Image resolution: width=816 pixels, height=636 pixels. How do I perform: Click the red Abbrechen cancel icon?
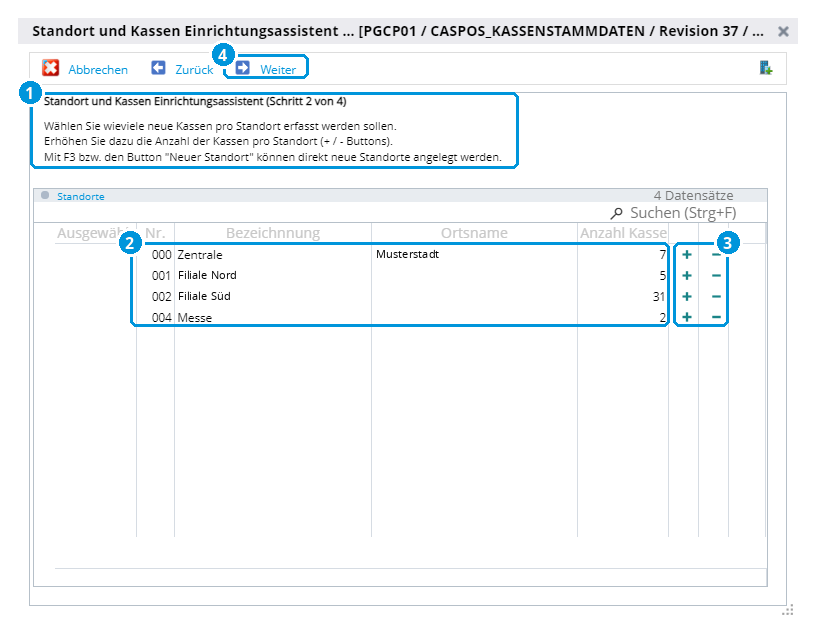click(x=50, y=68)
